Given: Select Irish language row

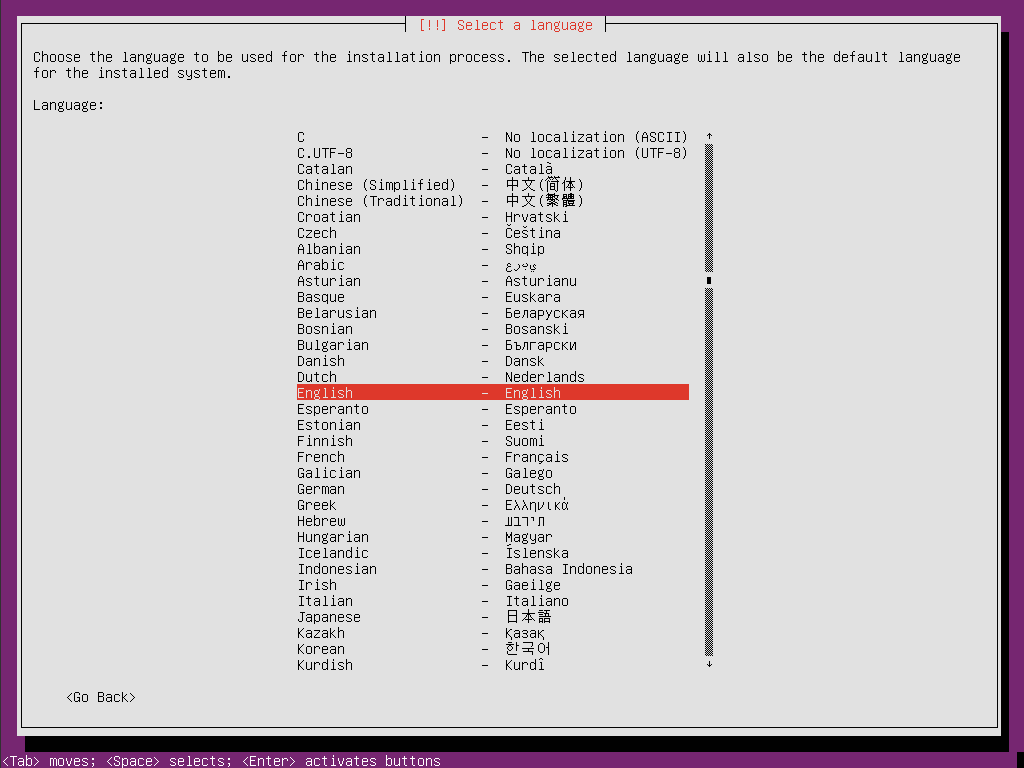Looking at the screenshot, I should click(492, 585).
